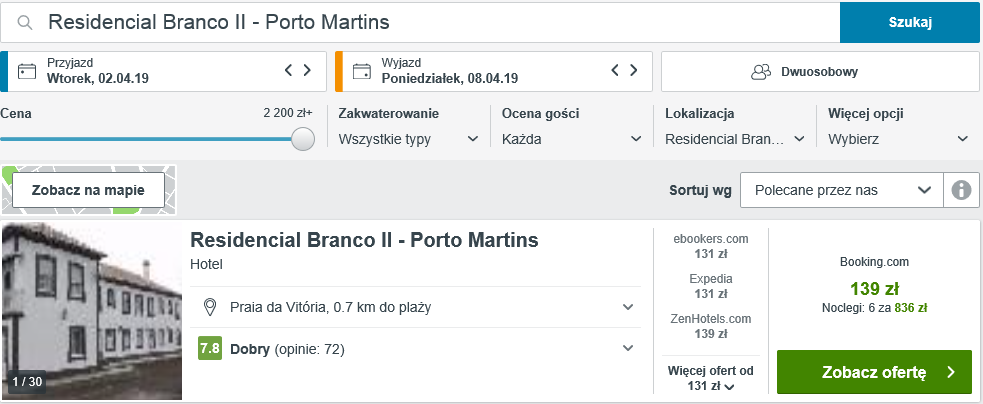983x404 pixels.
Task: Adjust the Cena price slider handle
Action: point(303,139)
